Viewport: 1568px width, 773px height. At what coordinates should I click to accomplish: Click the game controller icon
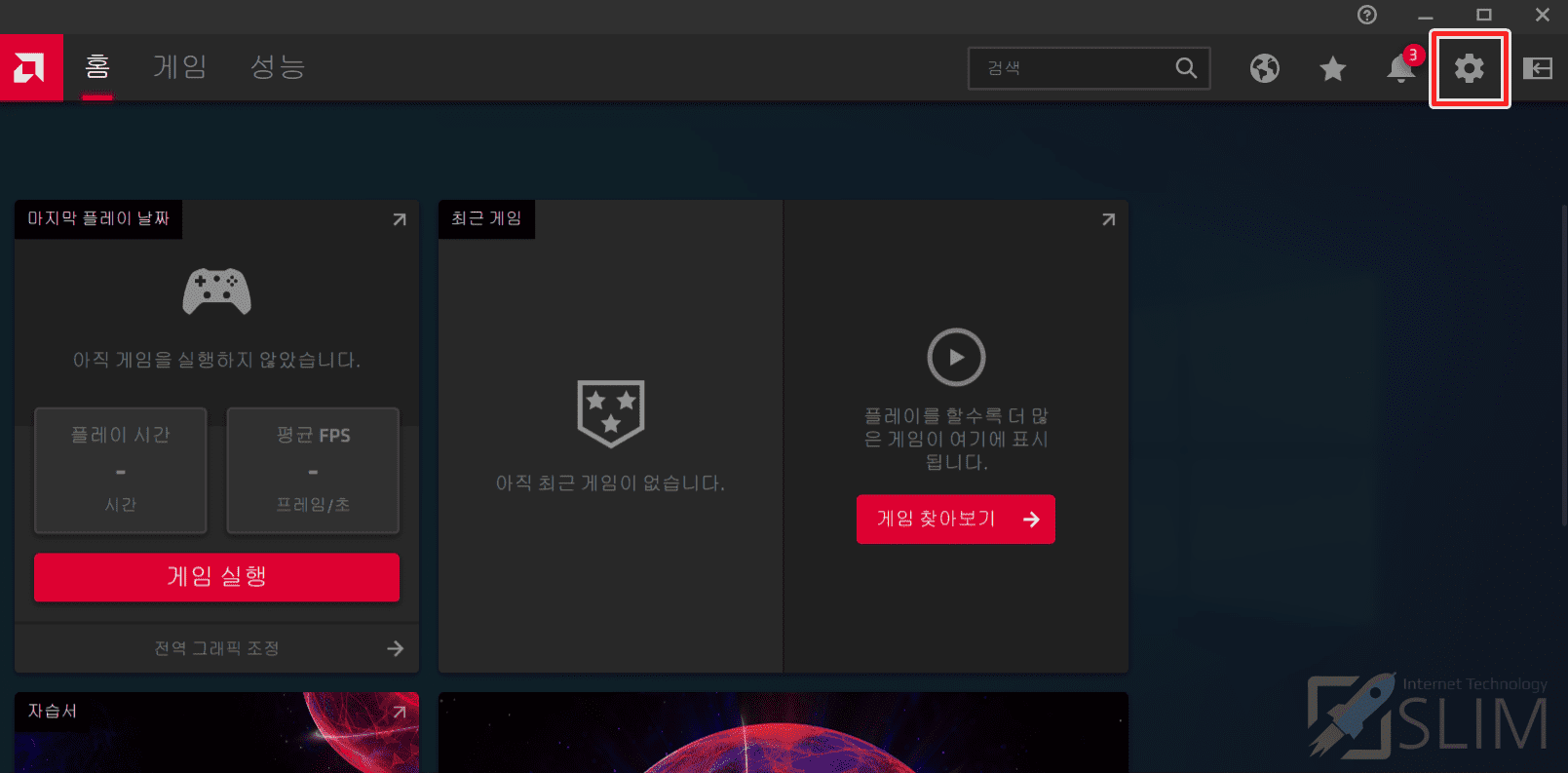coord(216,291)
